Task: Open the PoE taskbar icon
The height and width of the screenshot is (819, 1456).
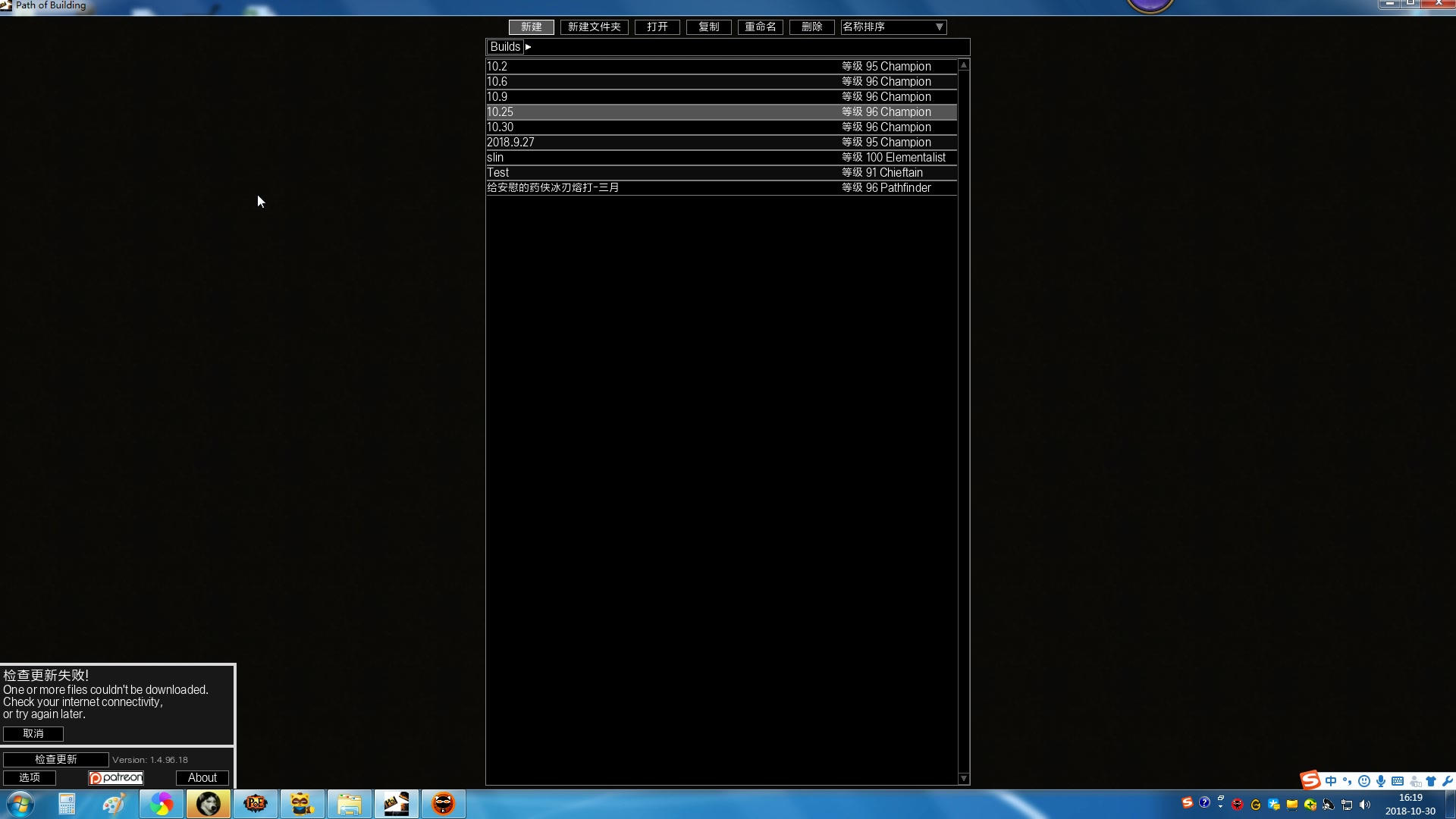Action: [256, 804]
